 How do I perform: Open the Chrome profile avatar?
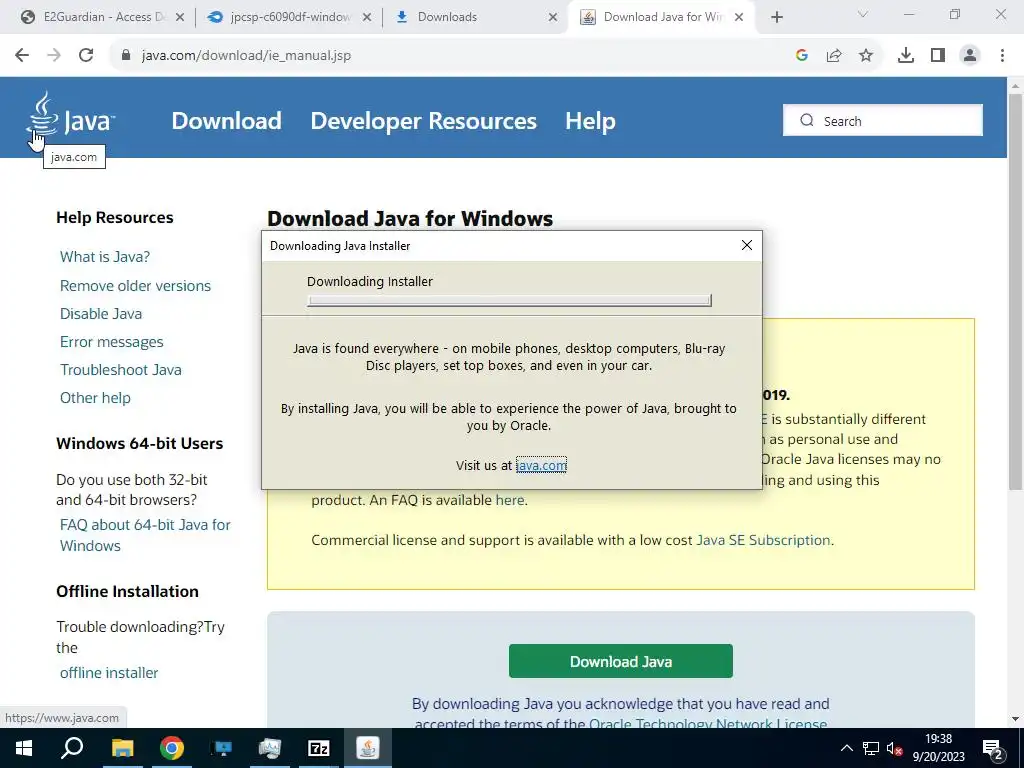(970, 56)
